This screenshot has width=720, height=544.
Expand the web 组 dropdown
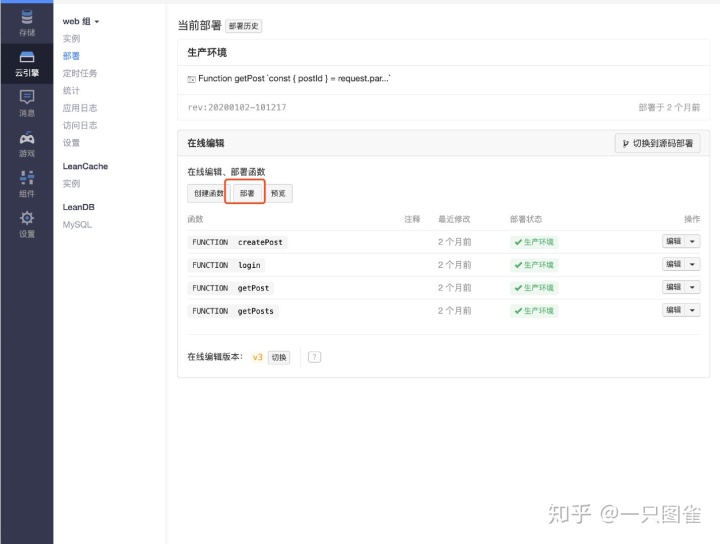tap(81, 21)
